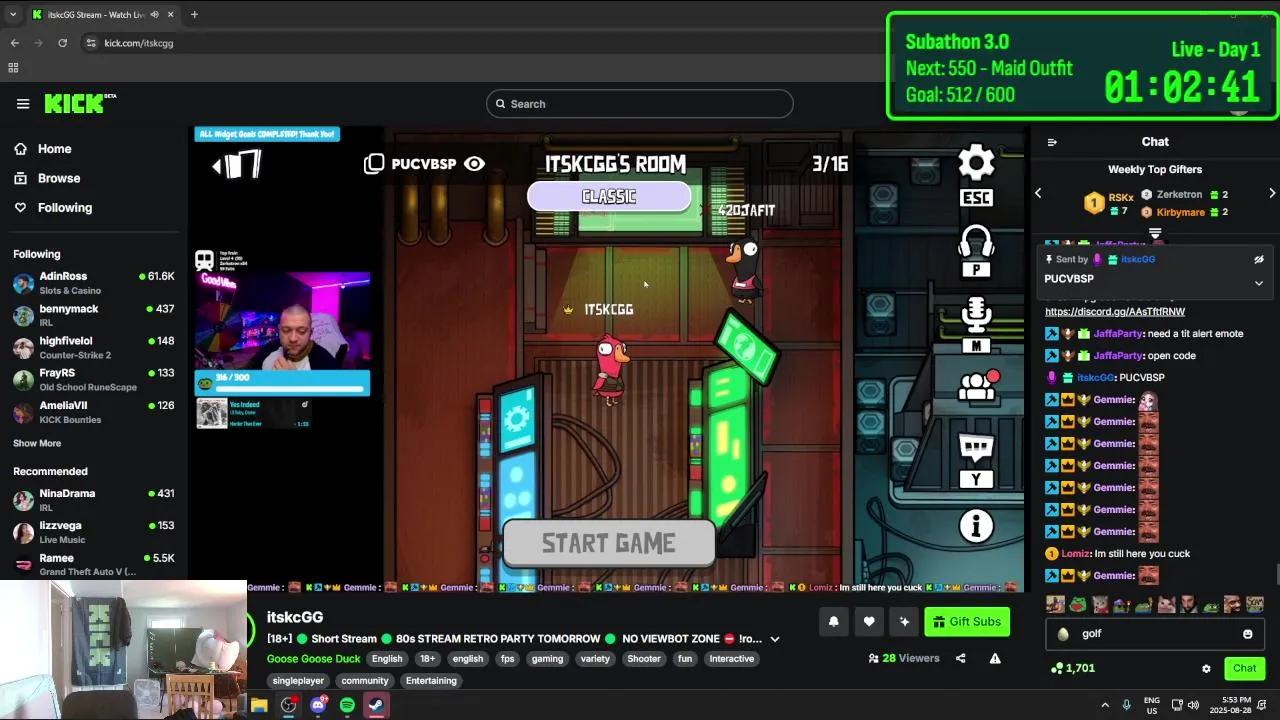Click the chat scrollbar
Image resolution: width=1280 pixels, height=720 pixels.
pos(1277,574)
